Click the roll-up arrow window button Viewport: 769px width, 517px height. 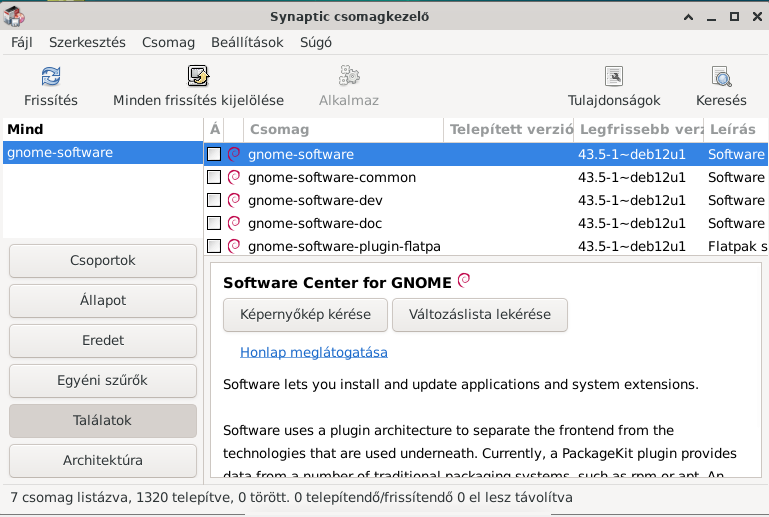[689, 17]
